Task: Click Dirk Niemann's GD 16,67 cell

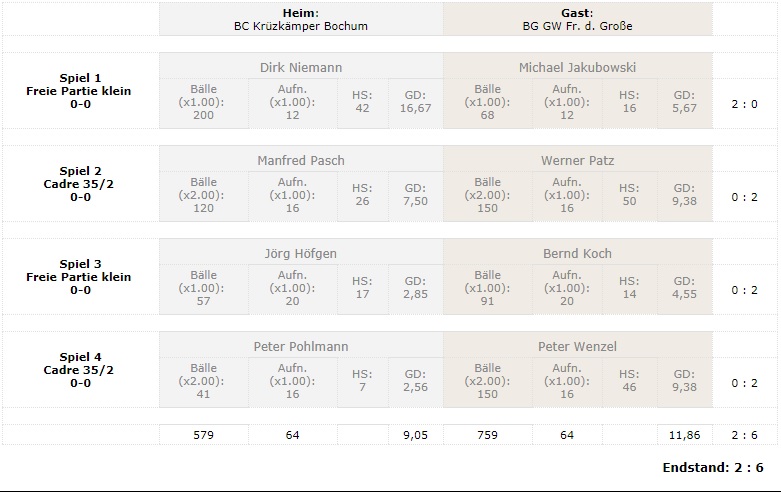Action: [x=414, y=102]
